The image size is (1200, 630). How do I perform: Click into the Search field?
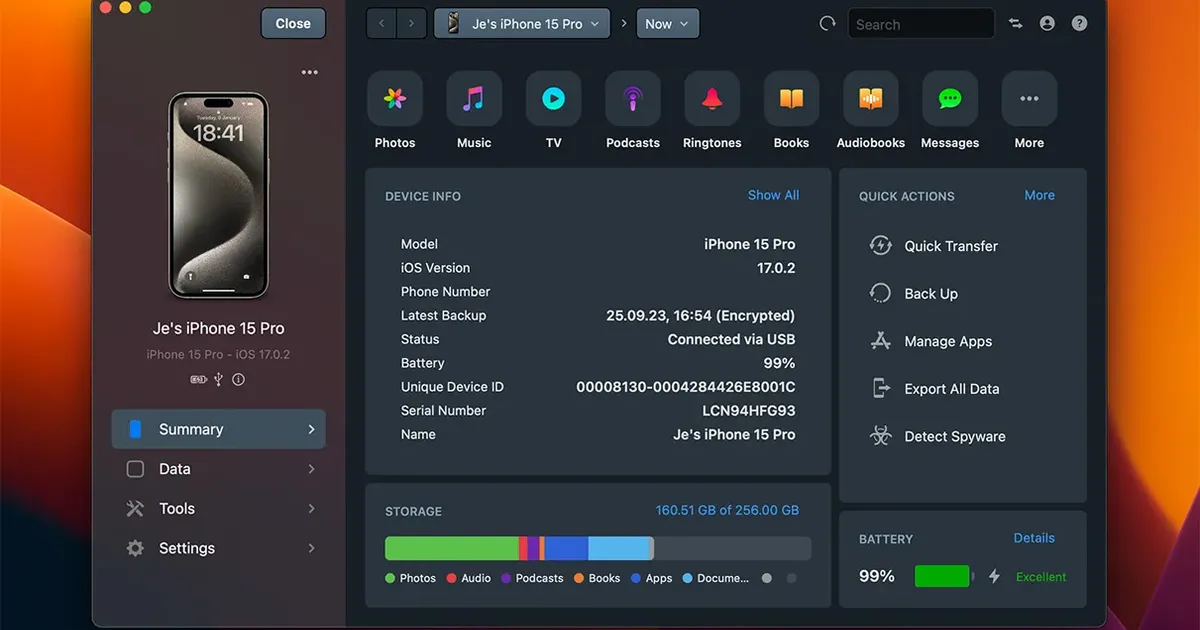coord(921,24)
